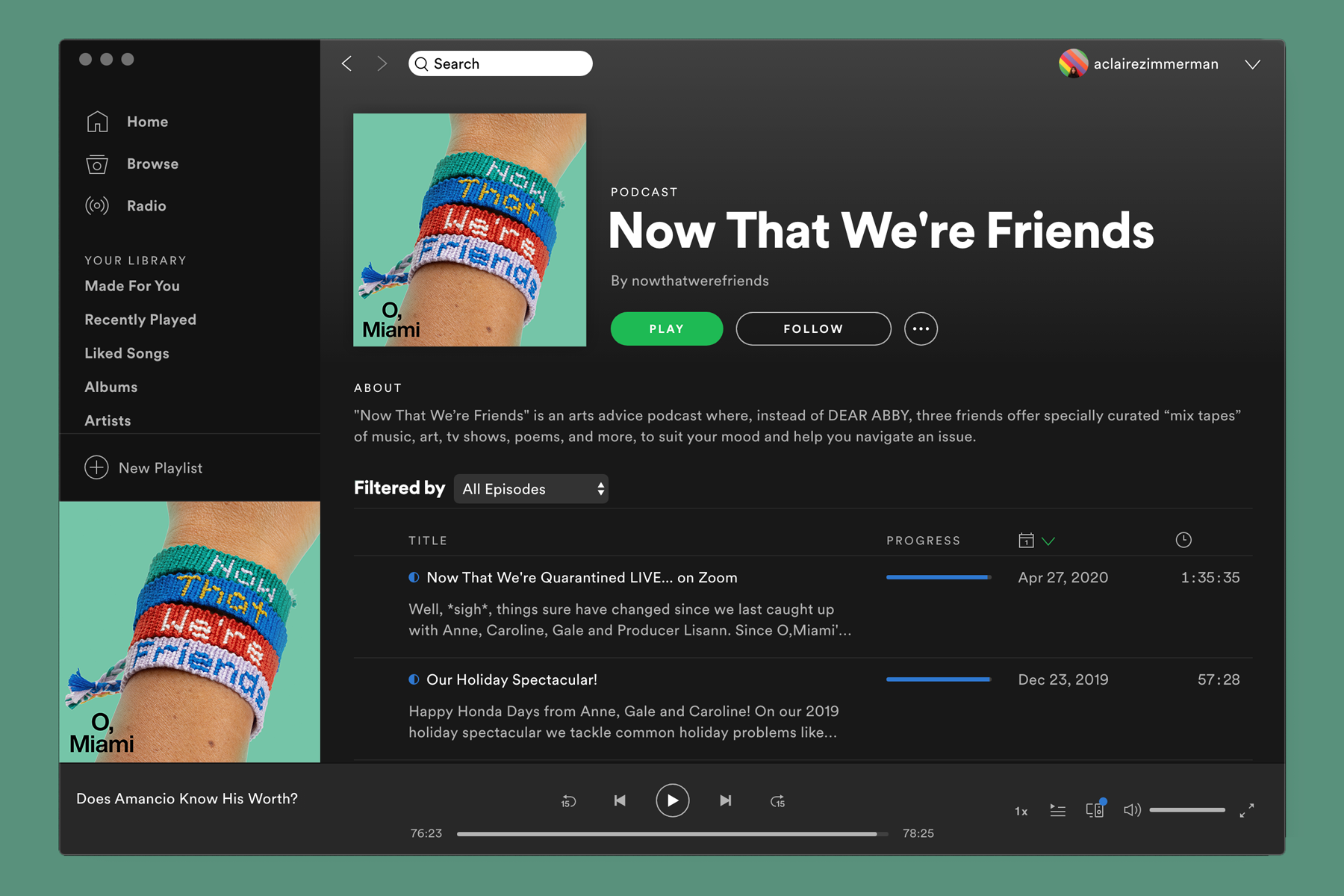This screenshot has height=896, width=1344.
Task: Open Browse in the sidebar
Action: (x=152, y=164)
